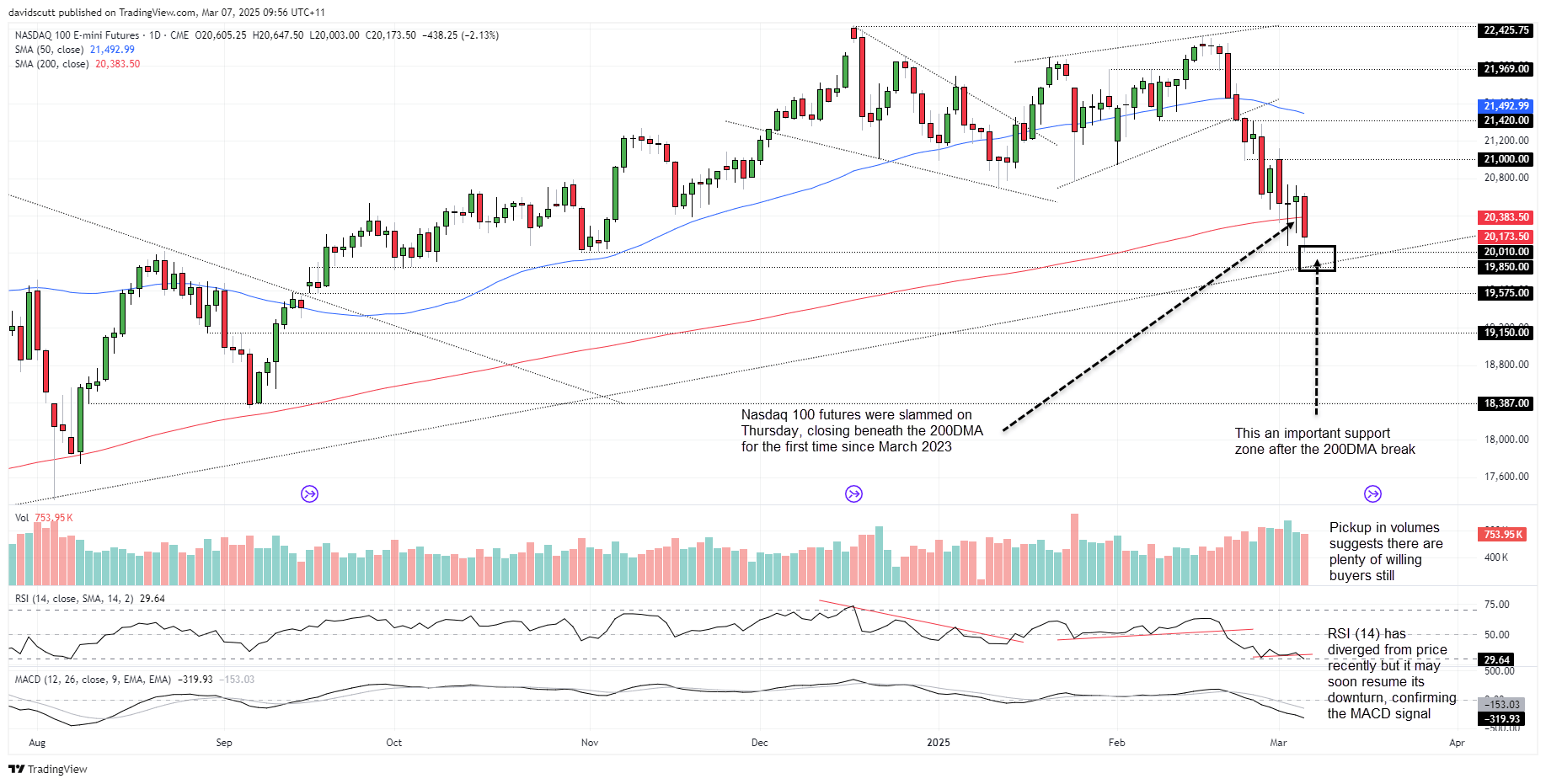Click the gray -153.03 MACD axis label

pos(1501,705)
